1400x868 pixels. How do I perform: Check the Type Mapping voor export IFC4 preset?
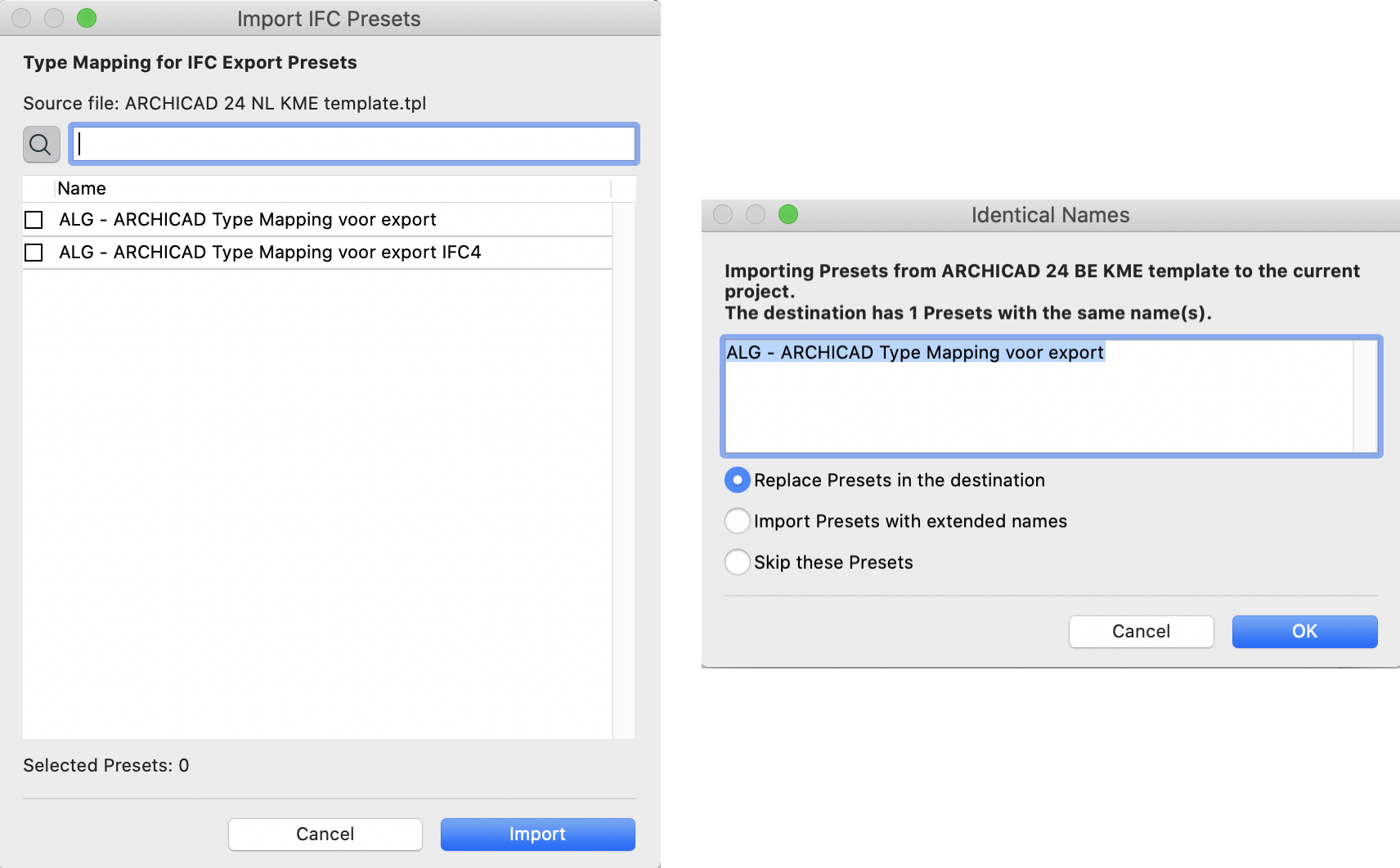click(34, 253)
